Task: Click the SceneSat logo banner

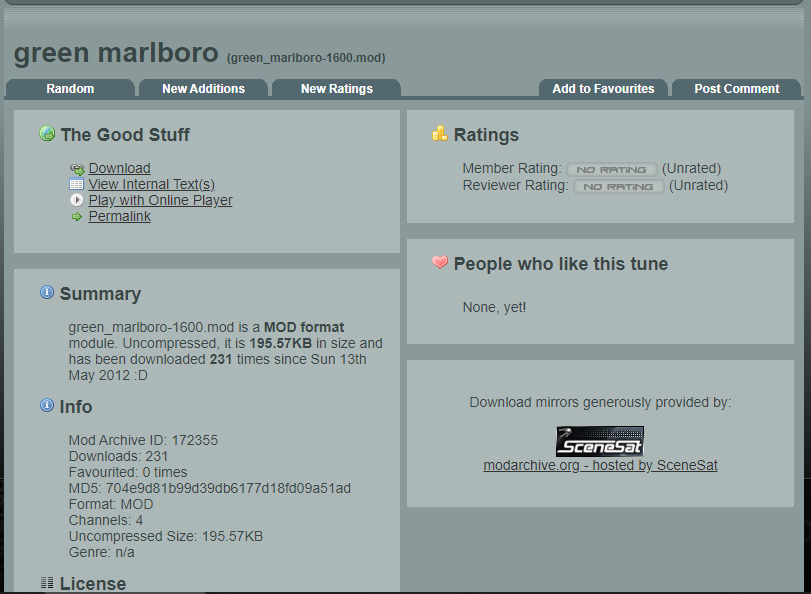Action: pos(600,441)
